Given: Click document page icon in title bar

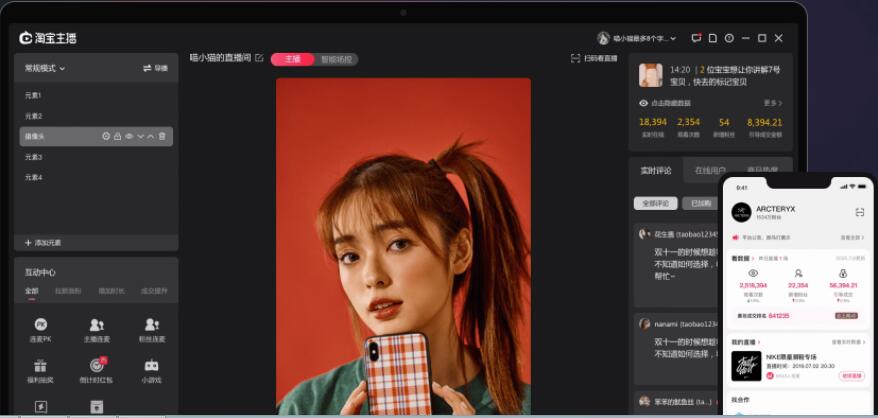Looking at the screenshot, I should click(712, 38).
